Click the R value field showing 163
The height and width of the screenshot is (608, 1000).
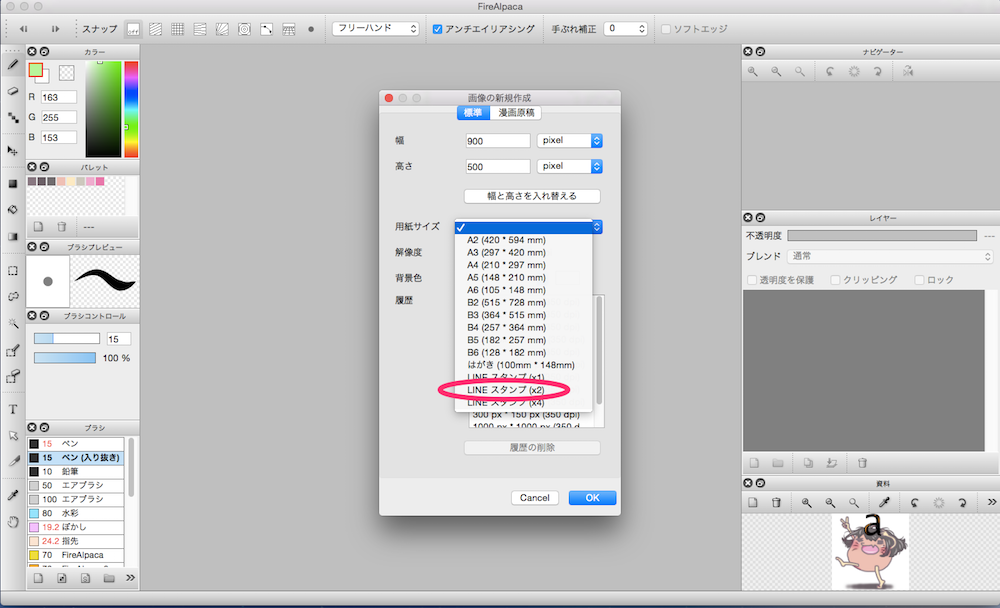(x=59, y=97)
